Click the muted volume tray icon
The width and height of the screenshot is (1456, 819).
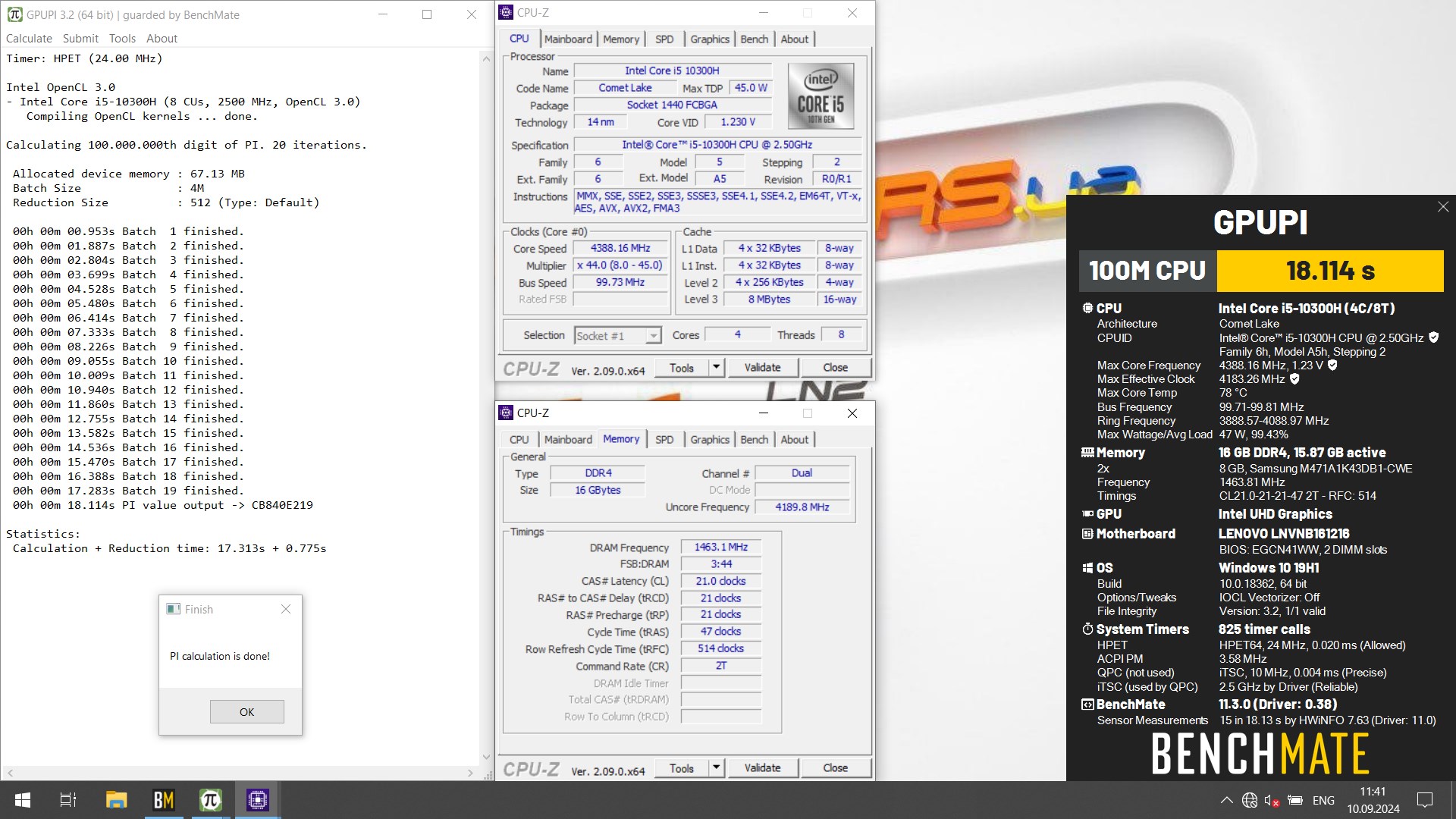point(1272,800)
